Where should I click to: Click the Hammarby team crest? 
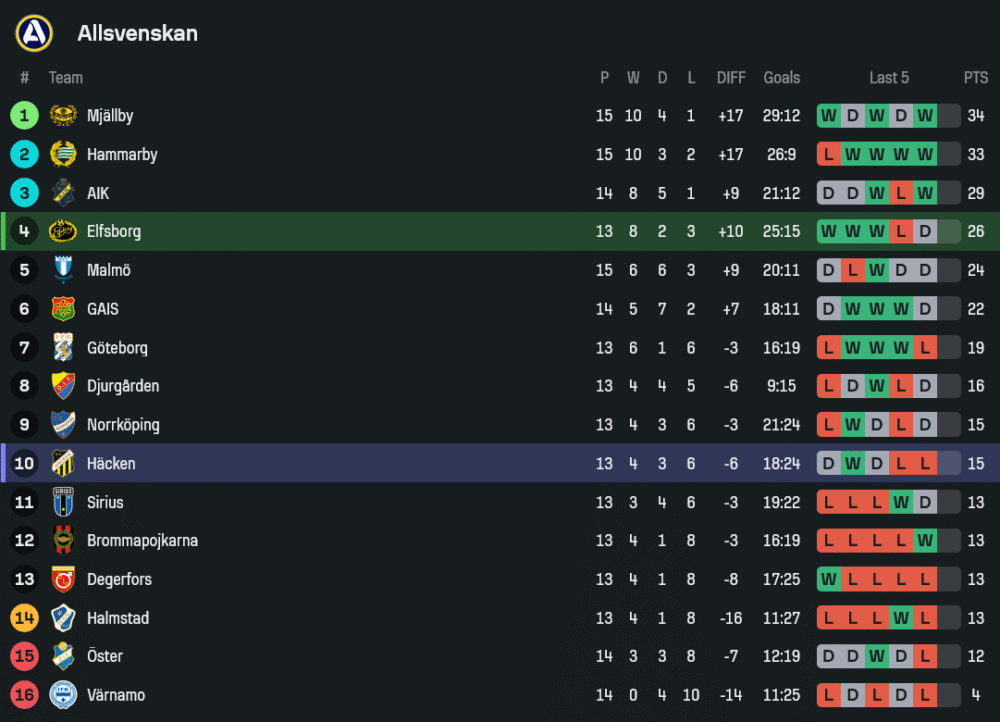[63, 154]
